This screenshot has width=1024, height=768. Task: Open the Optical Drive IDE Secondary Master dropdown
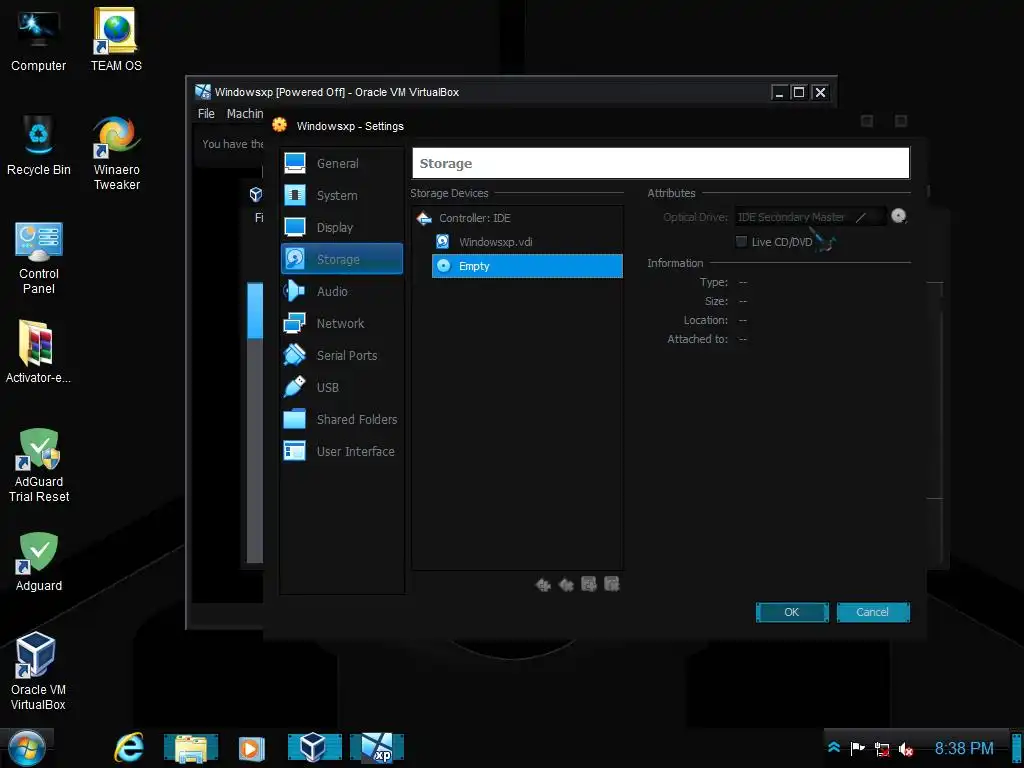tap(810, 217)
